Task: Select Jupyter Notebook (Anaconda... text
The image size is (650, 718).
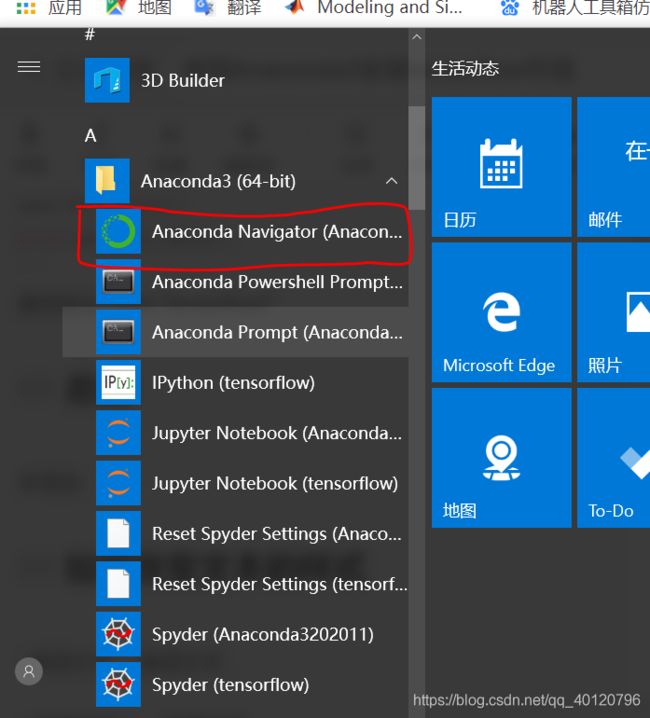Action: click(277, 433)
